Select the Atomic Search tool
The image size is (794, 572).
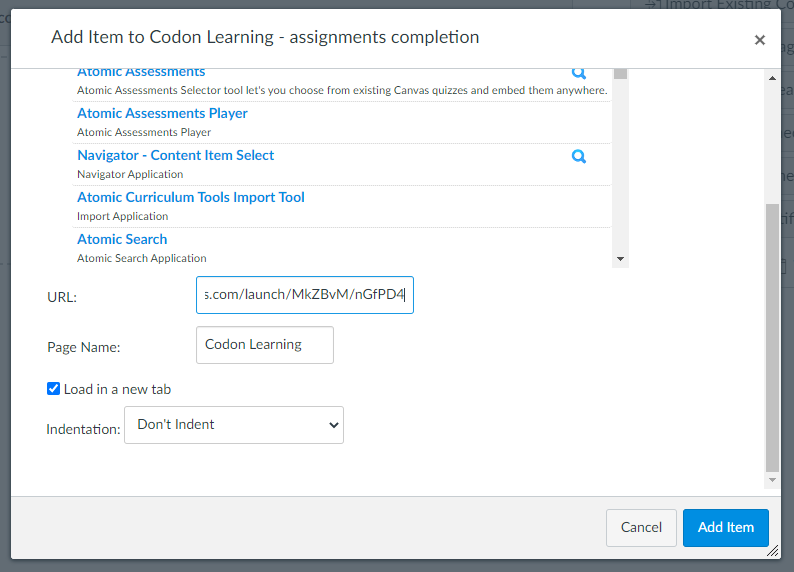(x=122, y=239)
